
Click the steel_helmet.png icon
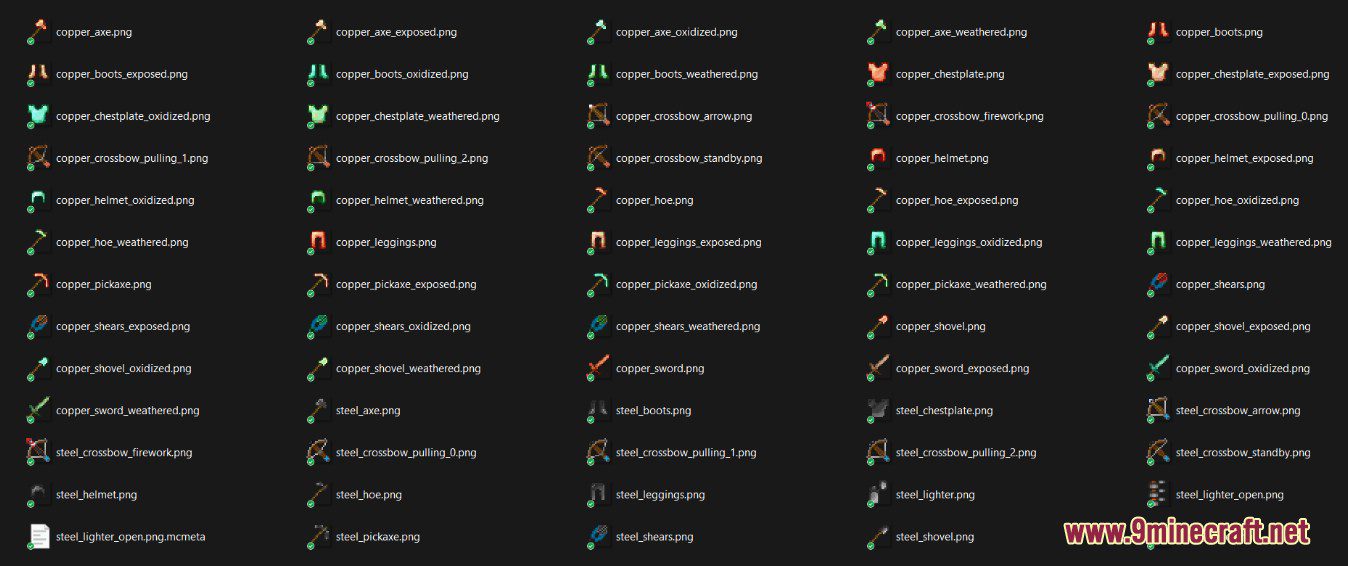click(38, 494)
